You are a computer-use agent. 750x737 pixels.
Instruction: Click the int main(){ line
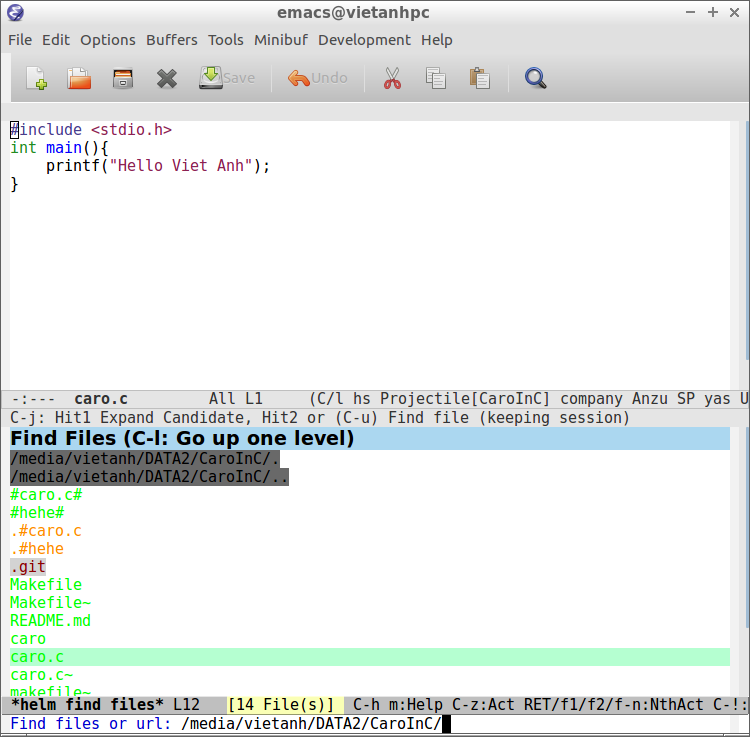pyautogui.click(x=59, y=148)
